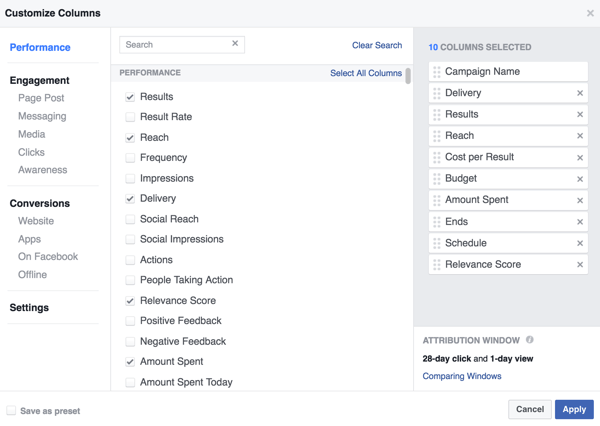Viewport: 600px width, 426px height.
Task: Click drag handle of Results column
Action: (437, 114)
